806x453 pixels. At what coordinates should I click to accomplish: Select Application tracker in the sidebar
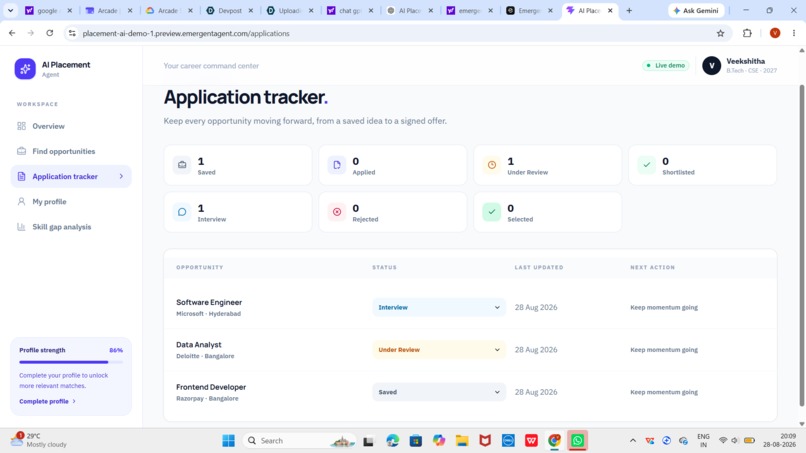point(71,176)
